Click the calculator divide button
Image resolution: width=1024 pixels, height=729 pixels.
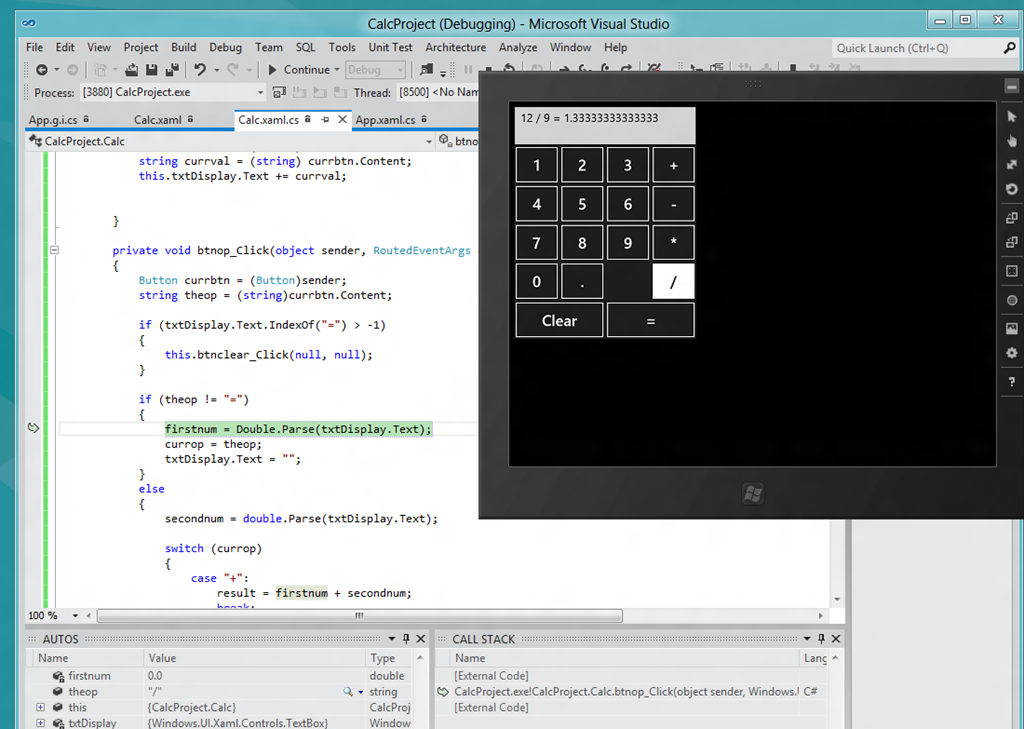click(x=673, y=282)
